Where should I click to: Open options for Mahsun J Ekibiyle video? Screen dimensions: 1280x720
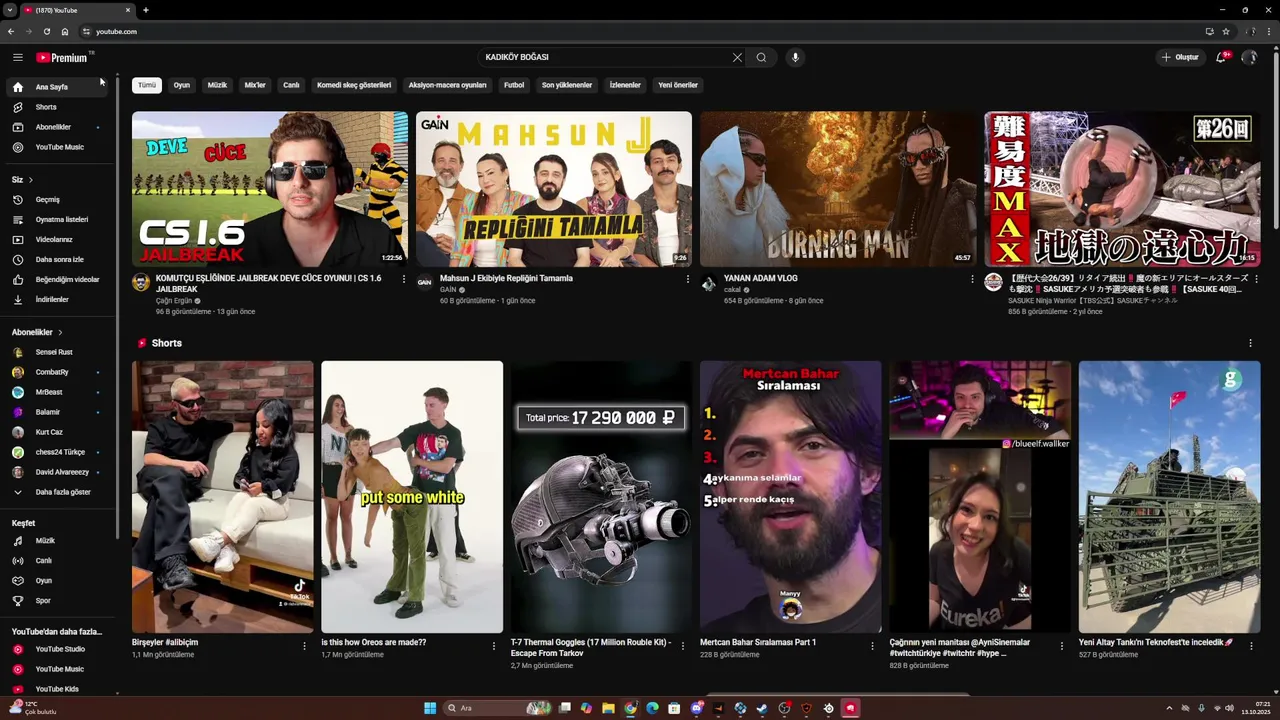[x=687, y=279]
